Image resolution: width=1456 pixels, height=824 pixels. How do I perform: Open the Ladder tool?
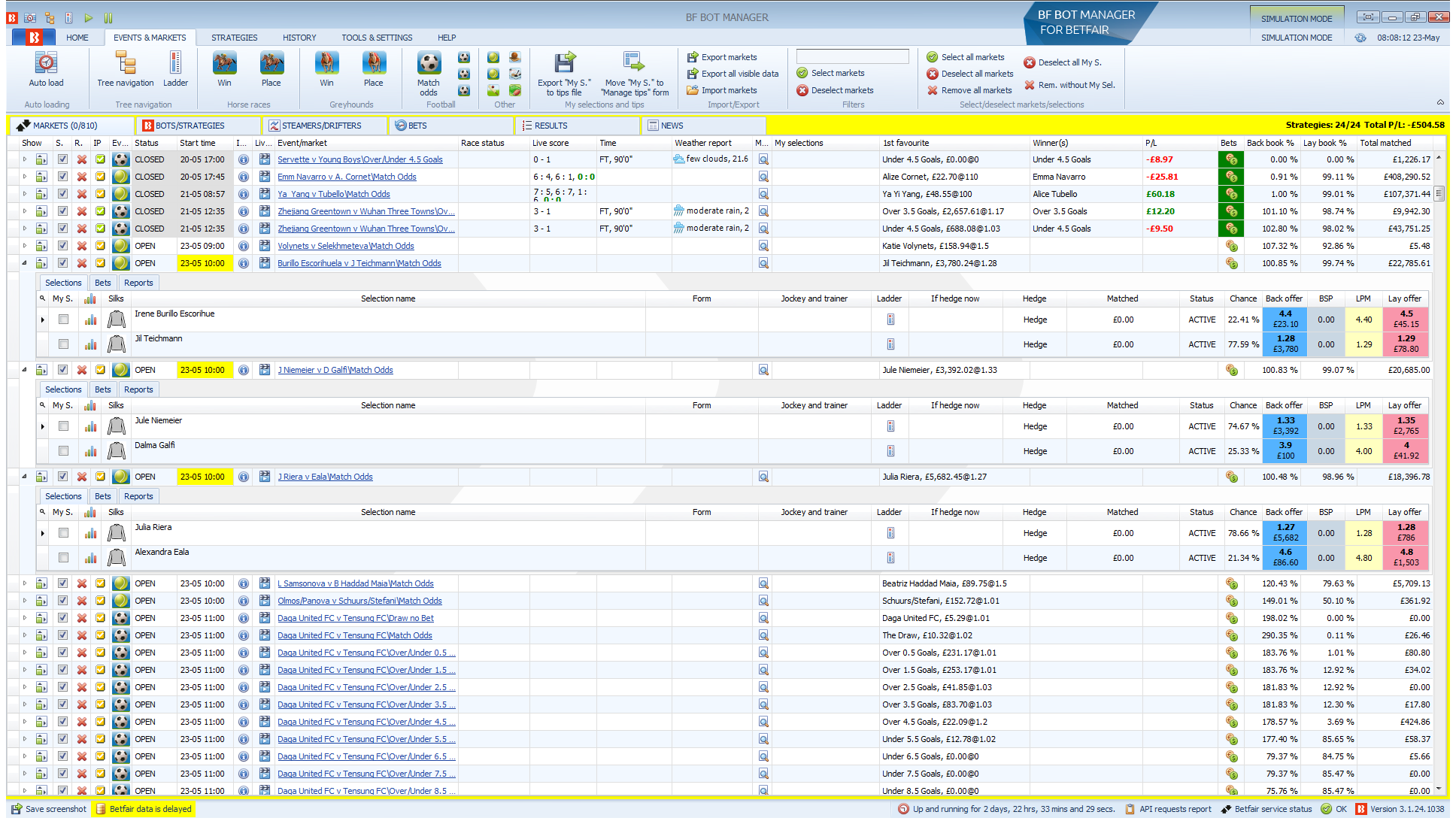coord(175,69)
